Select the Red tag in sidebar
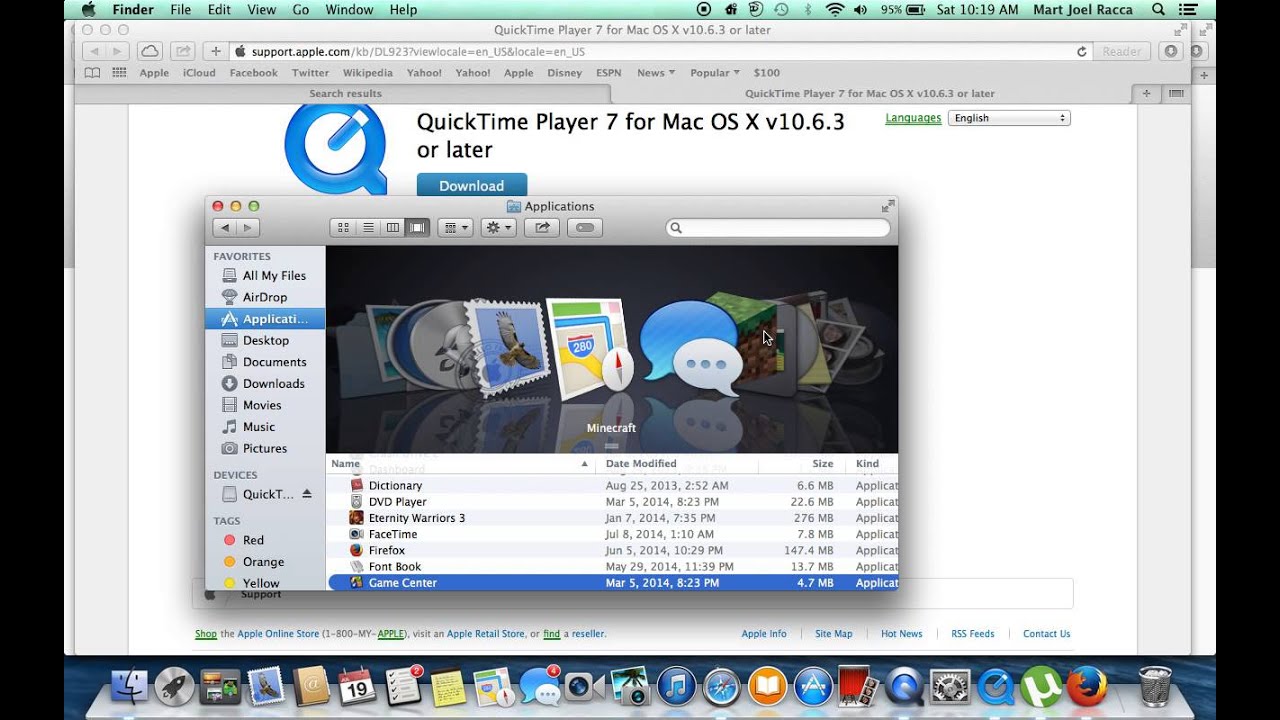 pyautogui.click(x=253, y=540)
